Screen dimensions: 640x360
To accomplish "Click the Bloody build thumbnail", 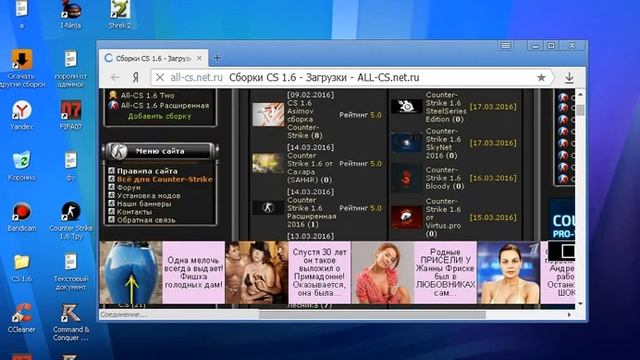I will [x=407, y=178].
